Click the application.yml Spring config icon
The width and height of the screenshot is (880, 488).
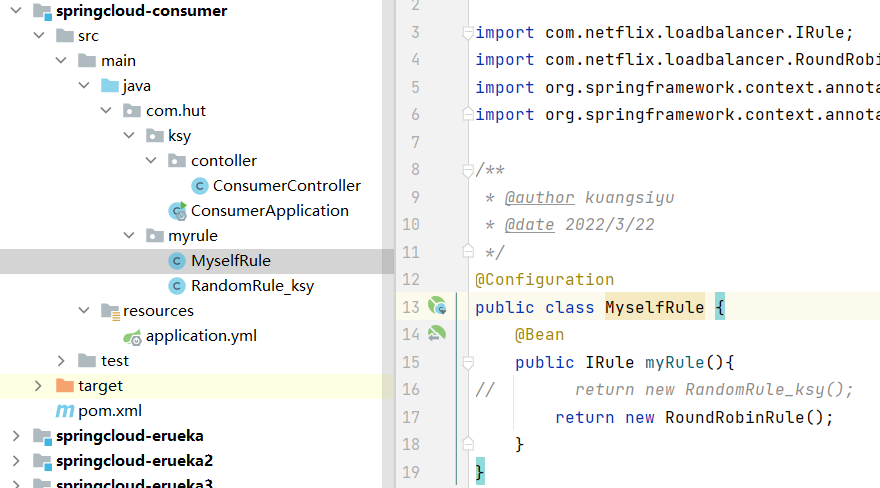point(132,337)
